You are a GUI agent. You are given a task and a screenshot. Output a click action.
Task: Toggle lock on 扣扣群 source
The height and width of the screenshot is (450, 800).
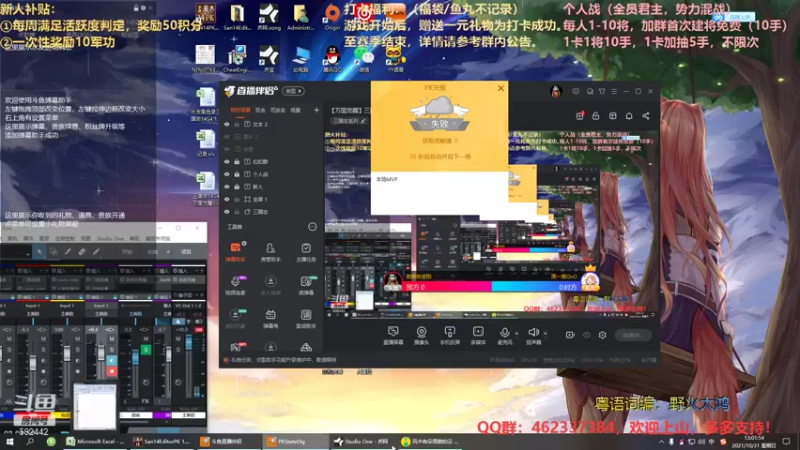tap(237, 162)
